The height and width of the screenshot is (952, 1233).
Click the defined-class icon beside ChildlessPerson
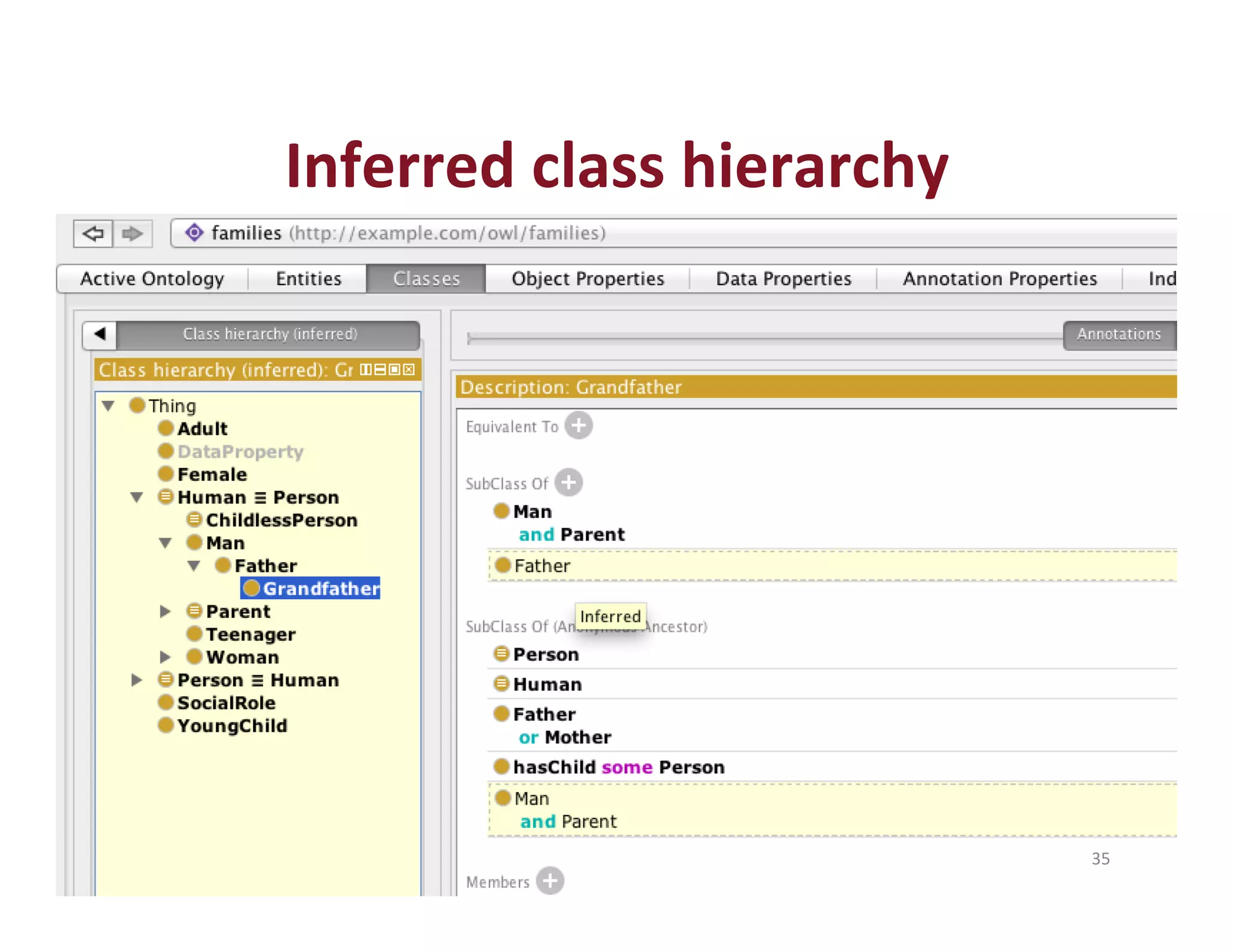(194, 519)
